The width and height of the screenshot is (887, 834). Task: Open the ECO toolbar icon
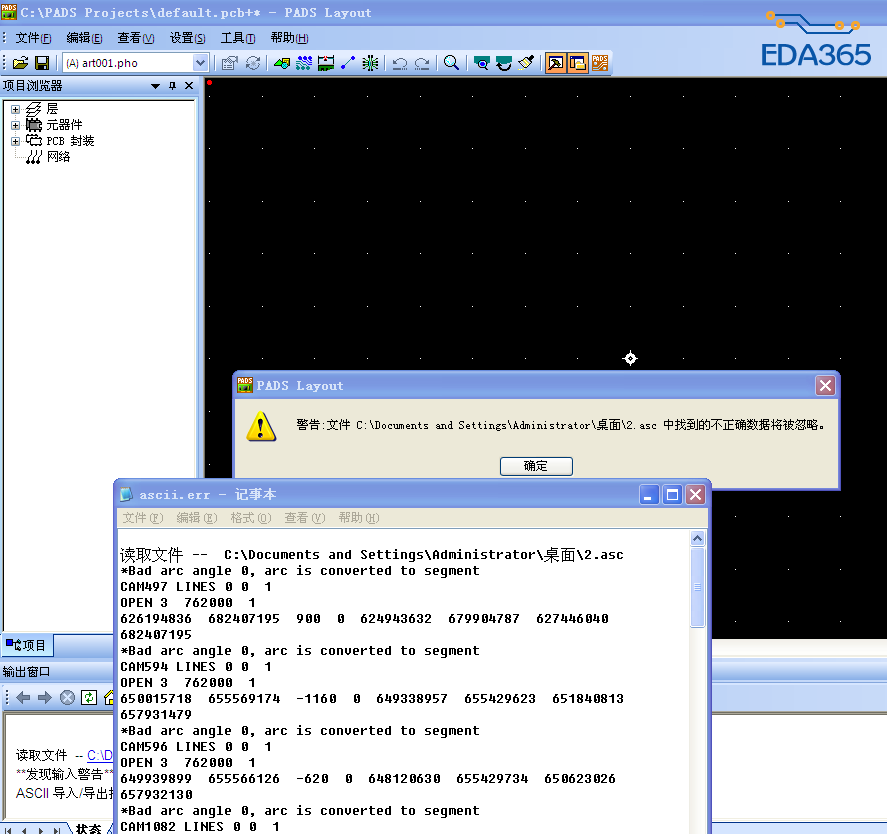click(x=348, y=63)
